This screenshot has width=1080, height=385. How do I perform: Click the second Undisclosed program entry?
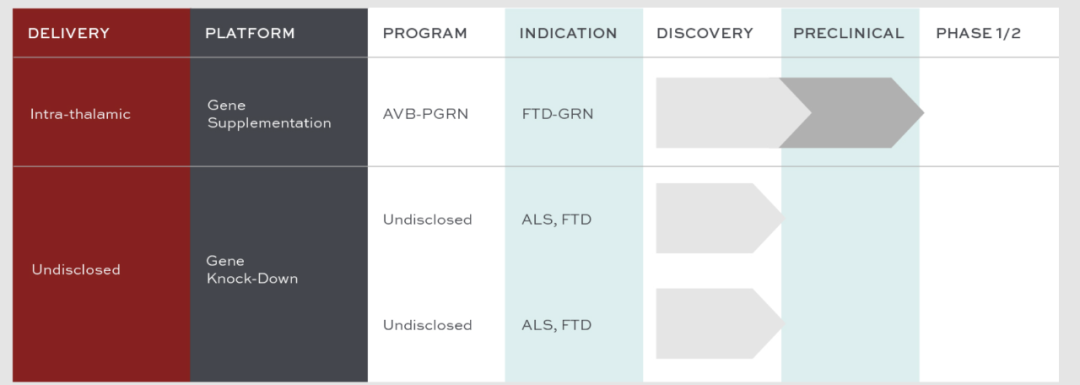[428, 325]
